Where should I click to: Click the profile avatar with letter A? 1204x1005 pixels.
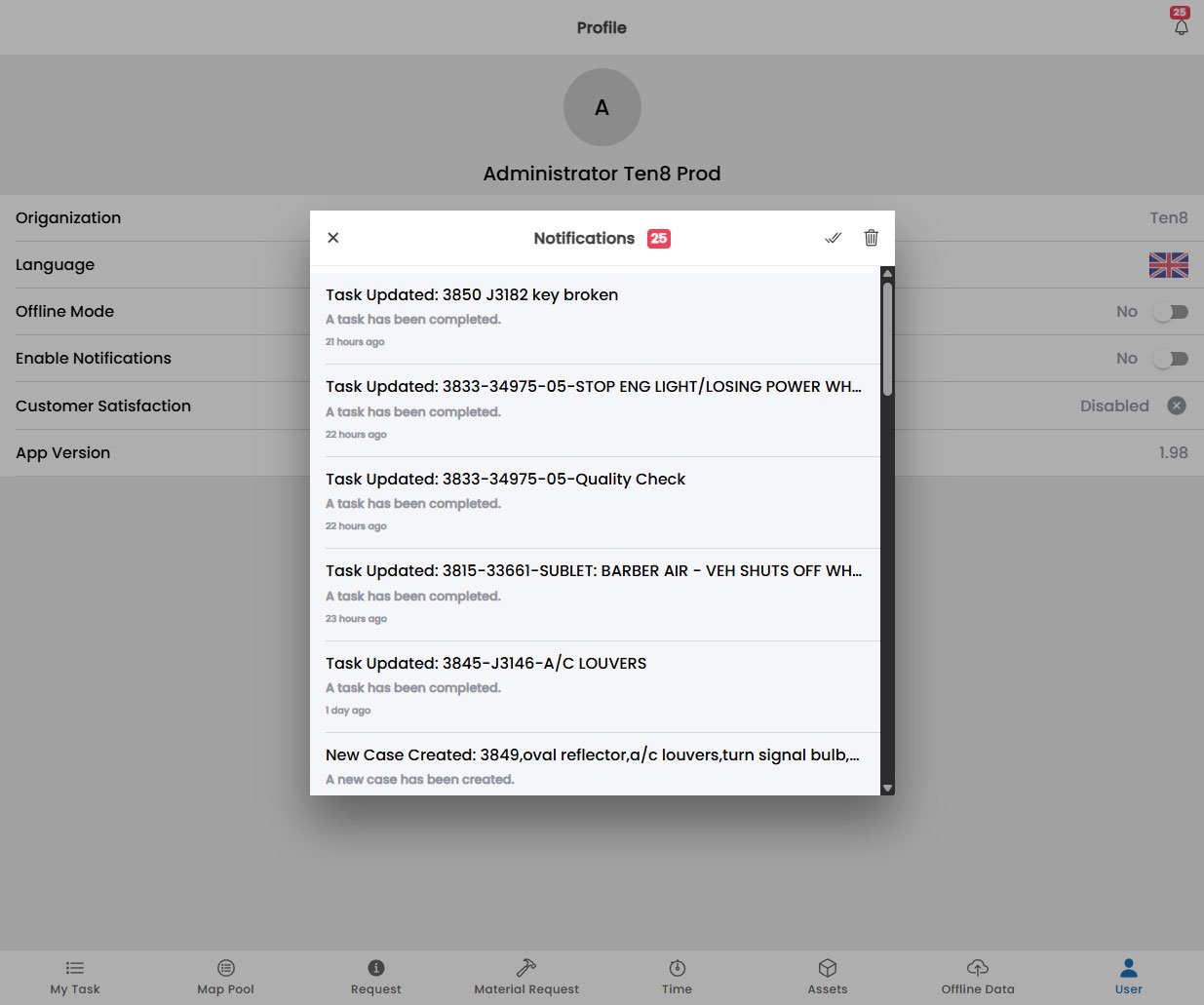tap(602, 107)
